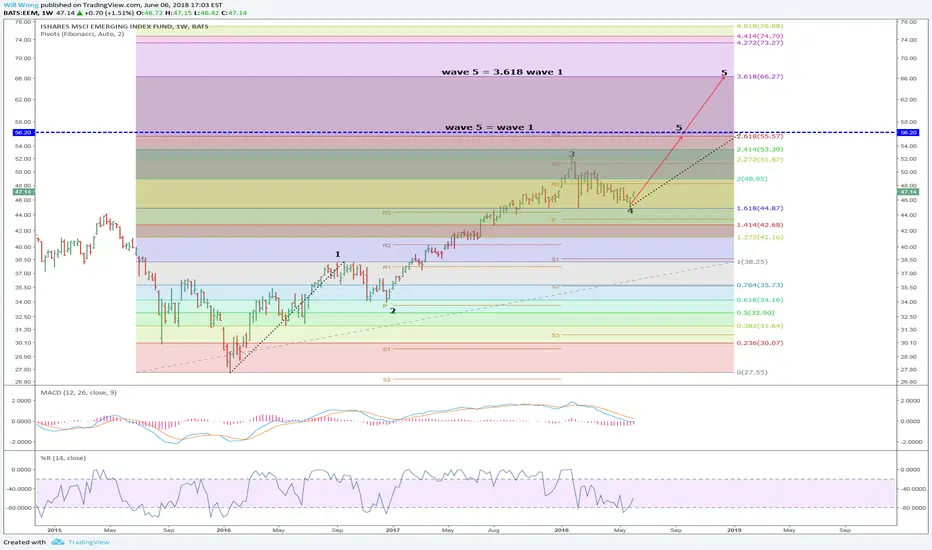
Task: Select the 'wave 5 = 3.618 wave 1' annotation
Action: pyautogui.click(x=502, y=72)
